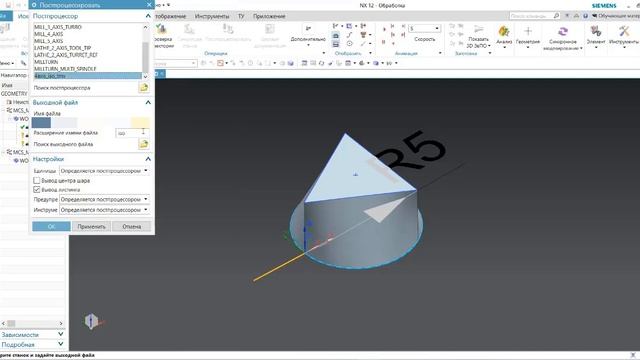Click the animation pause icon

[383, 42]
